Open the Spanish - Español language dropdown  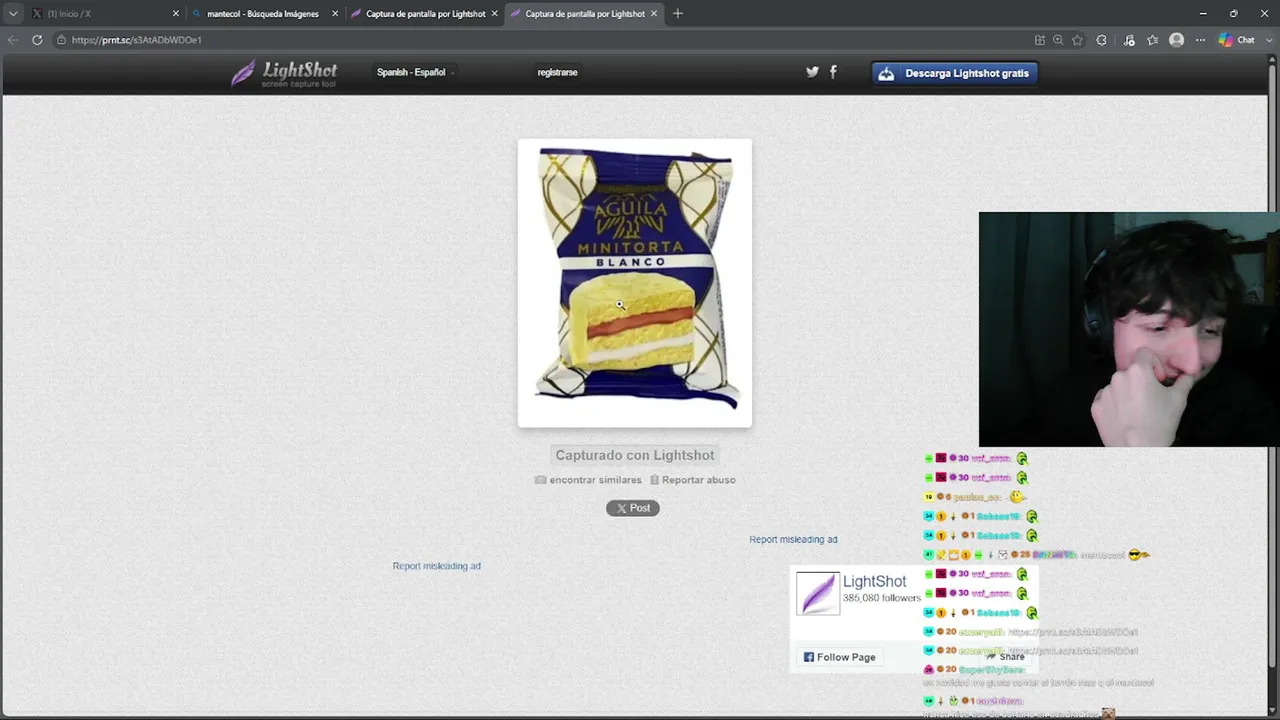[x=415, y=72]
